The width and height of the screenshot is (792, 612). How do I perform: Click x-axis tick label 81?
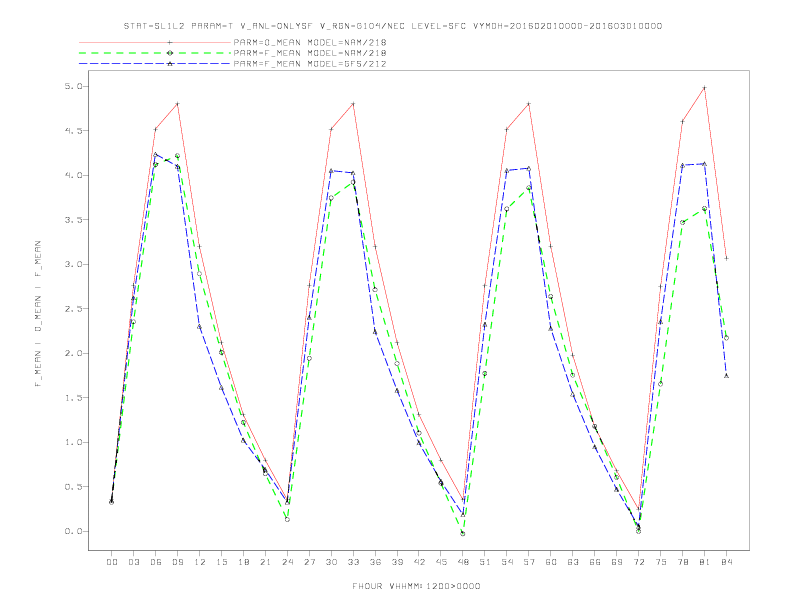pos(705,562)
